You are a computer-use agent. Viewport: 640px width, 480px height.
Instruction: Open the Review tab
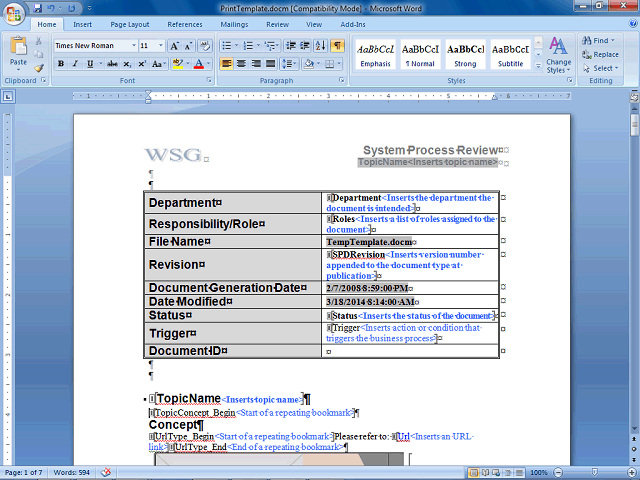(278, 24)
